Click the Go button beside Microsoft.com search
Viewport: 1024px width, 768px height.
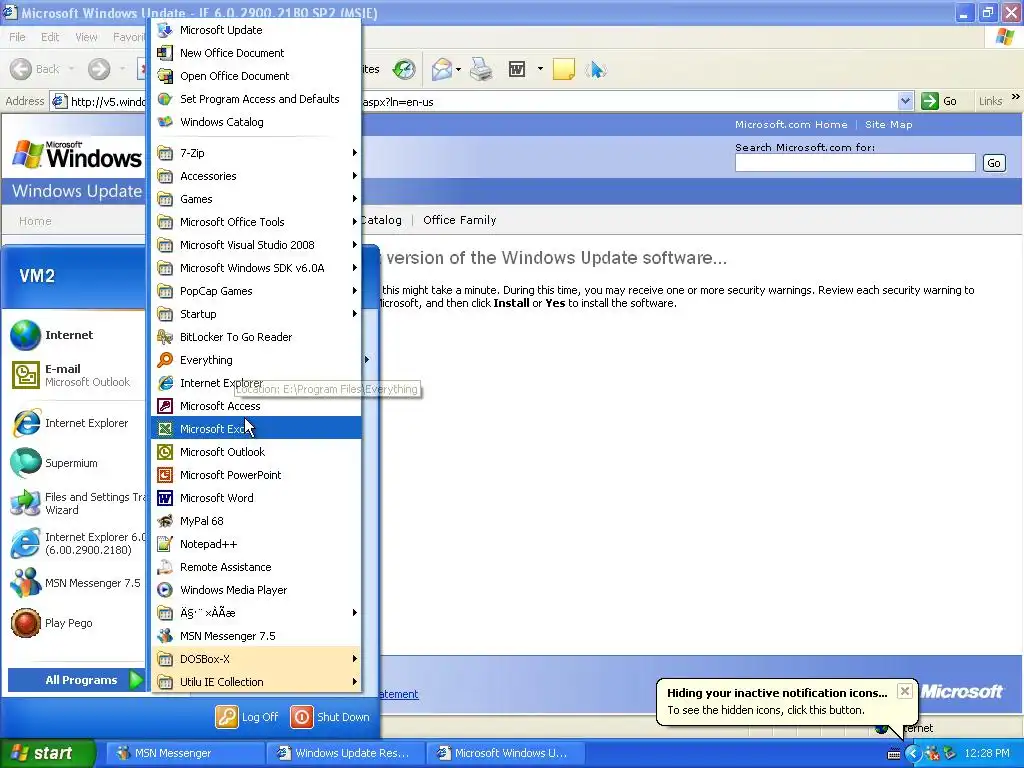point(994,163)
